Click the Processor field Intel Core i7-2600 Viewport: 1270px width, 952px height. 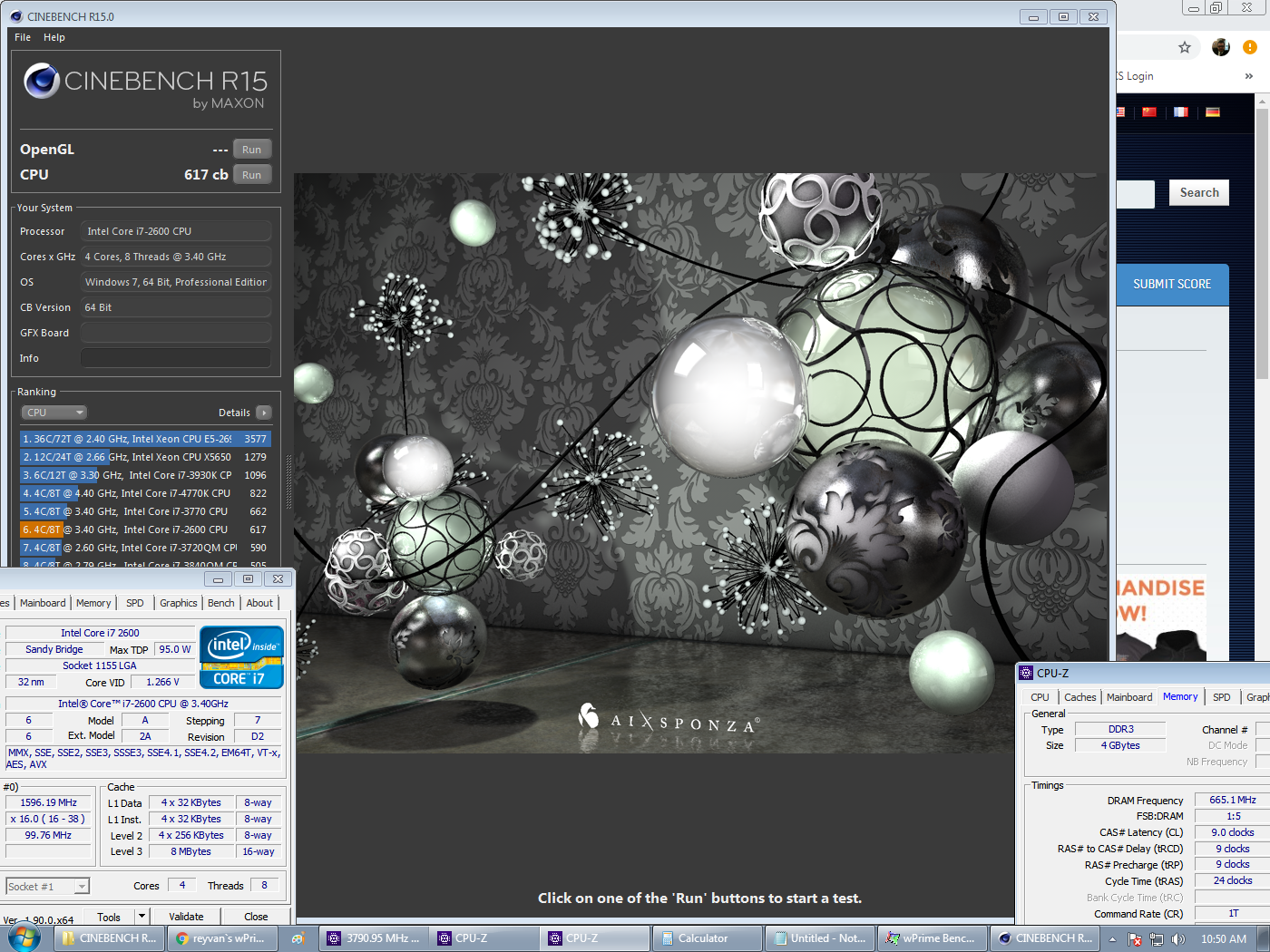tap(176, 231)
